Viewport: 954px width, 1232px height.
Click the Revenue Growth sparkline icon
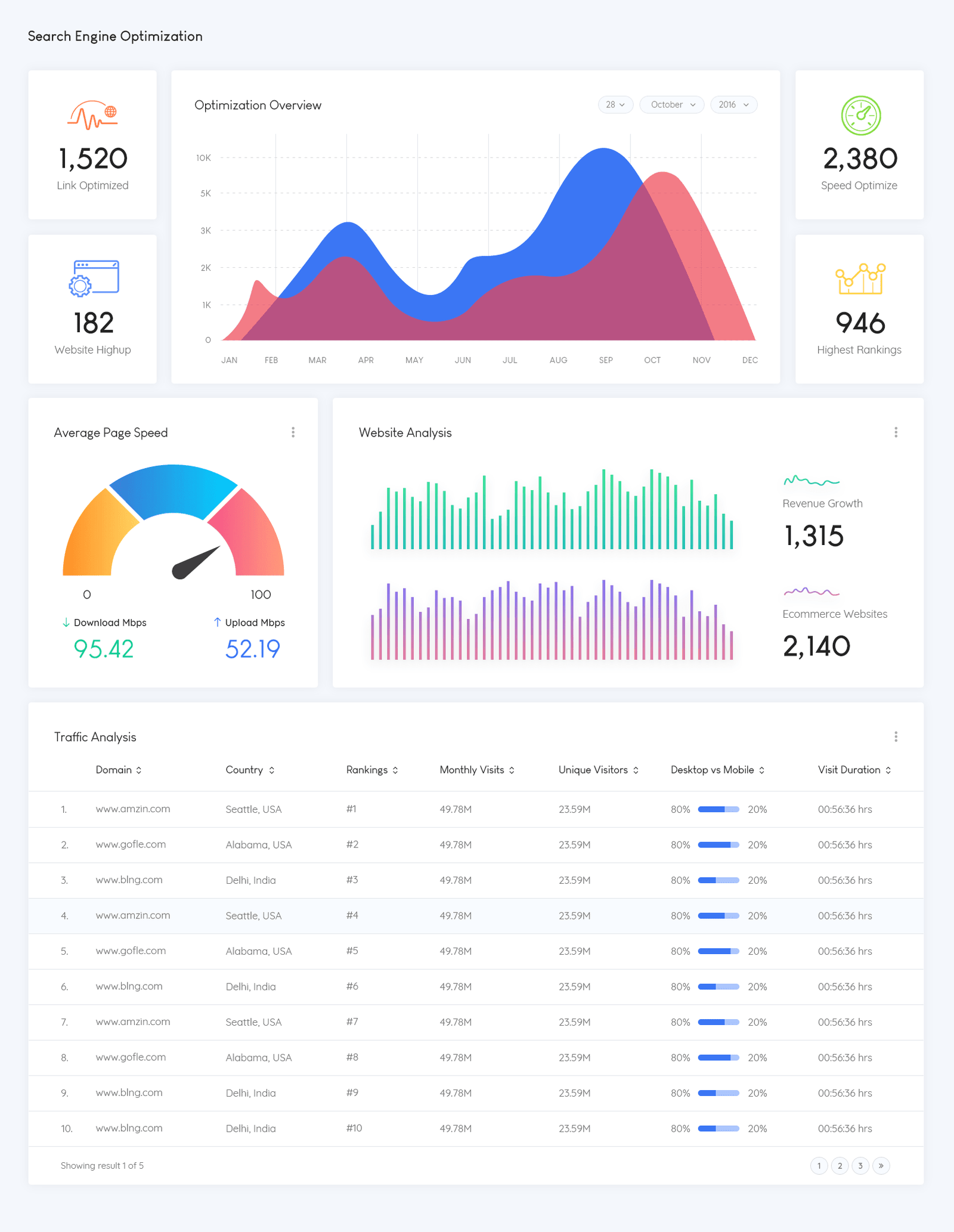(811, 481)
